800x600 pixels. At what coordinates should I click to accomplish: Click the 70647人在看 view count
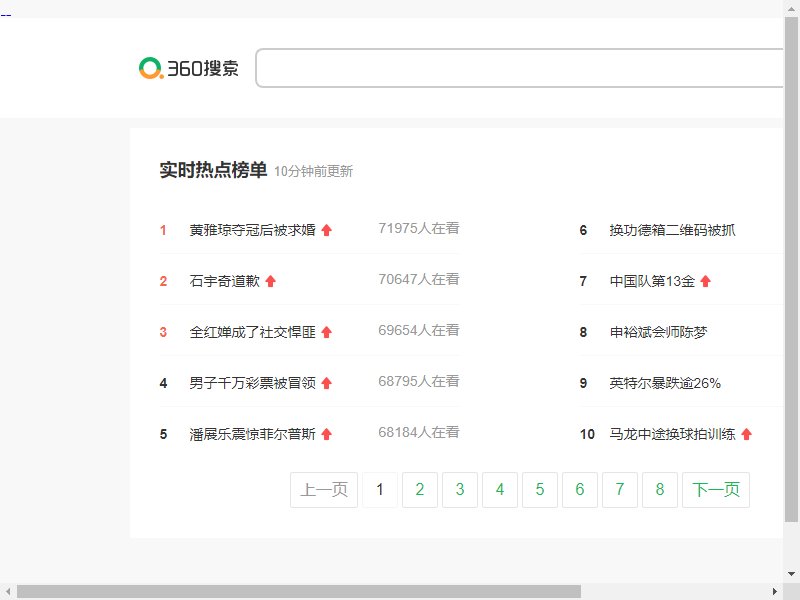pyautogui.click(x=419, y=279)
